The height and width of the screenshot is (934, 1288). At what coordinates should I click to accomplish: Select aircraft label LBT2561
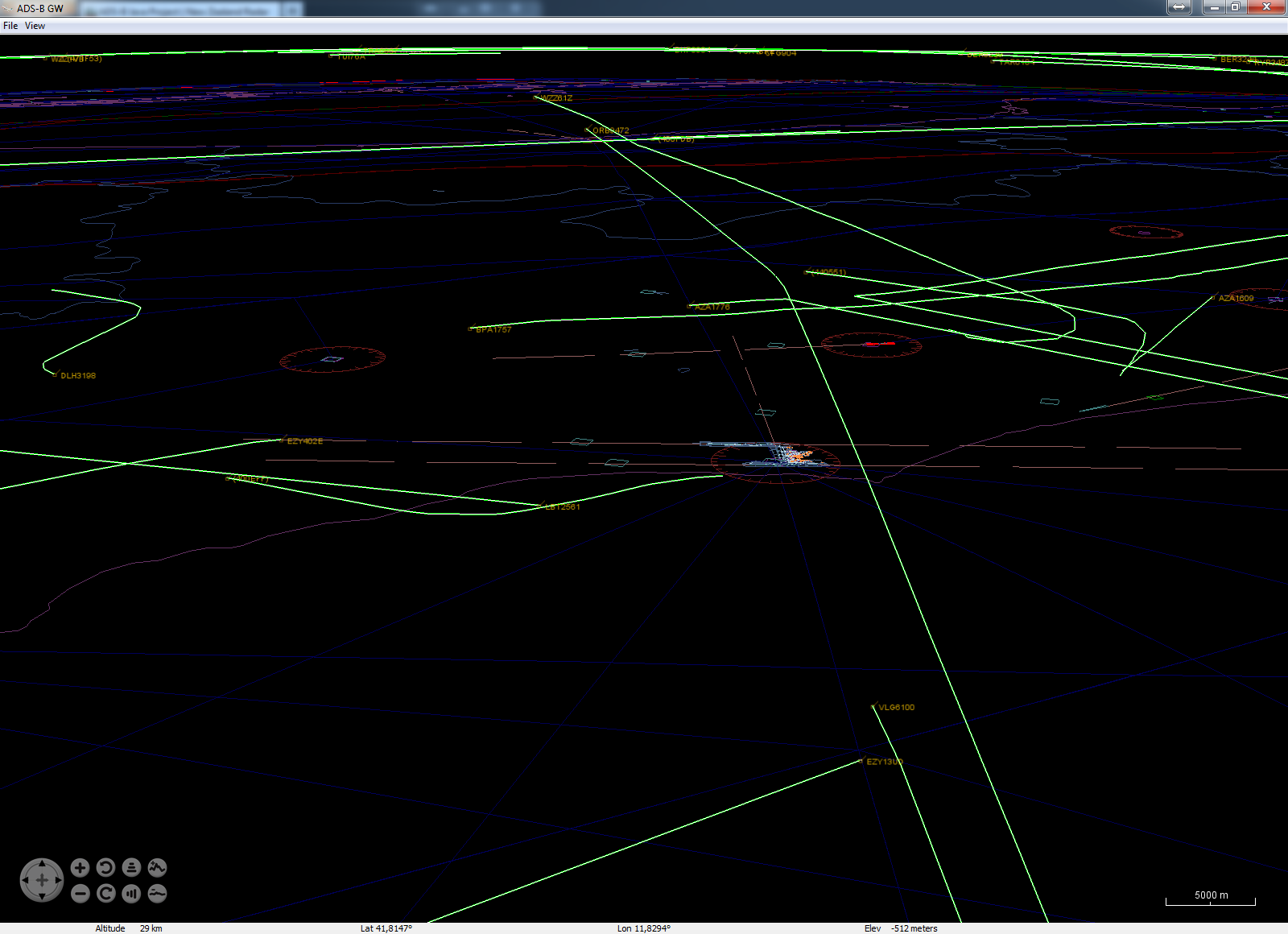[x=563, y=506]
